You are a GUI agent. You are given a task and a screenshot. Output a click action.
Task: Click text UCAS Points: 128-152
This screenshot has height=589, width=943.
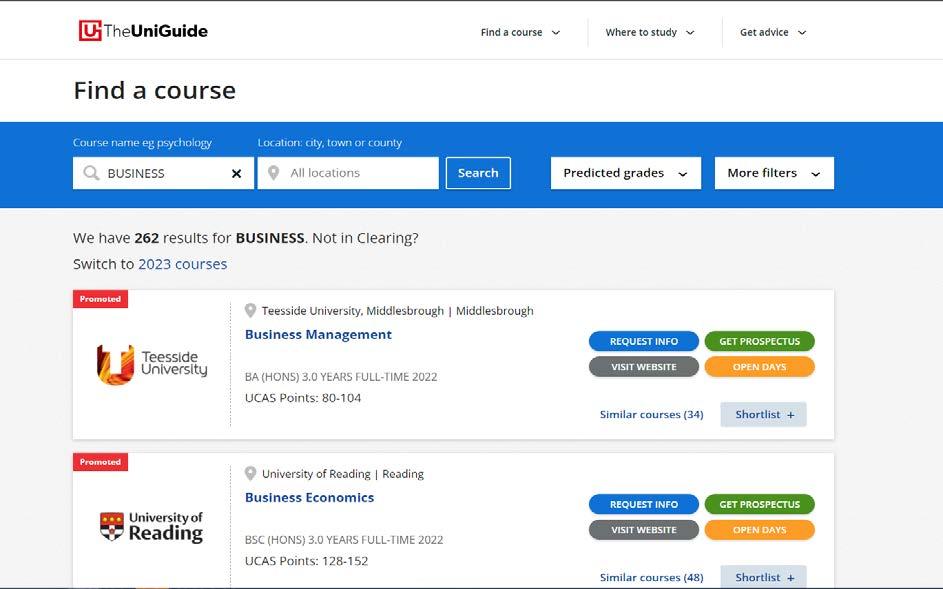coord(306,561)
